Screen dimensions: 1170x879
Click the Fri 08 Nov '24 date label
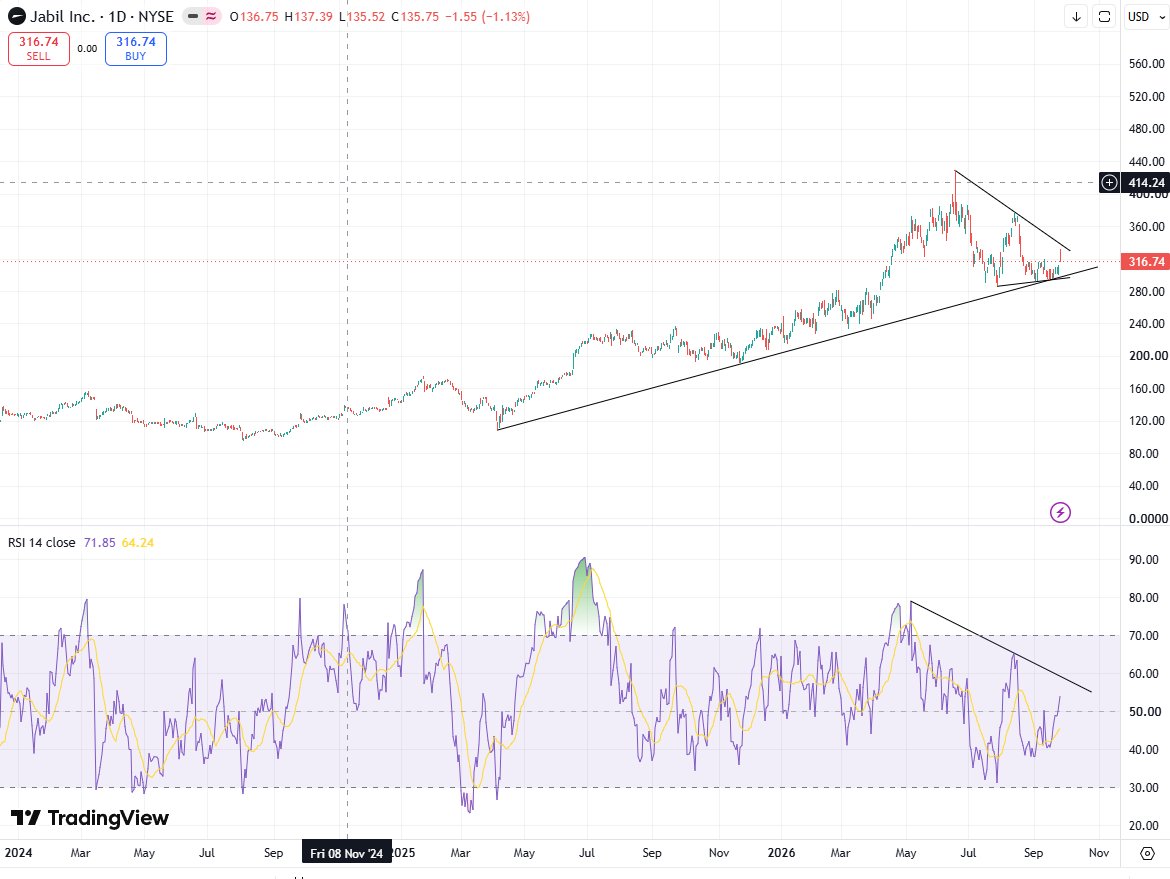point(347,853)
